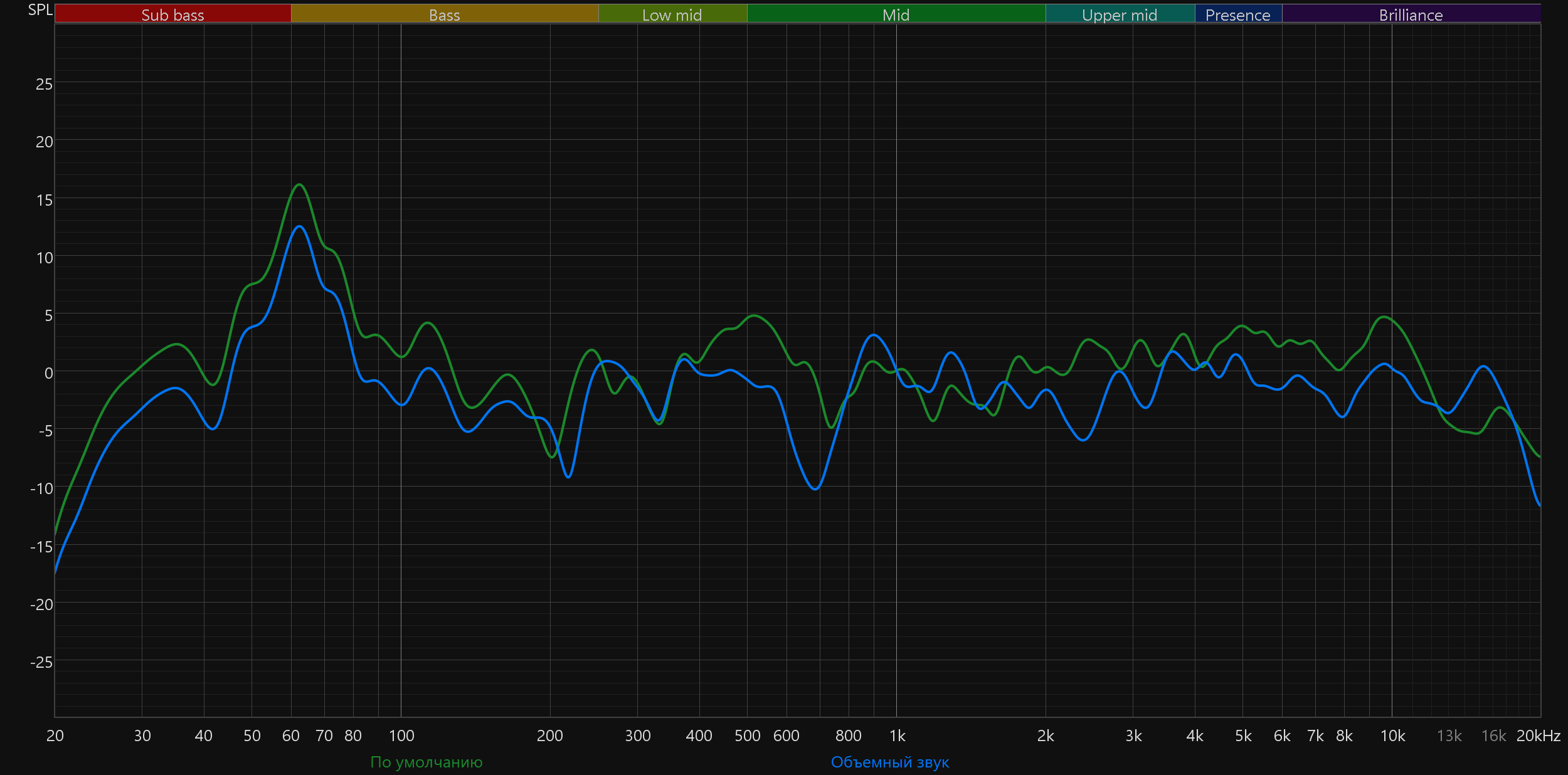Screen dimensions: 1568x775
Task: Click the 0 dB level label
Action: tap(48, 373)
